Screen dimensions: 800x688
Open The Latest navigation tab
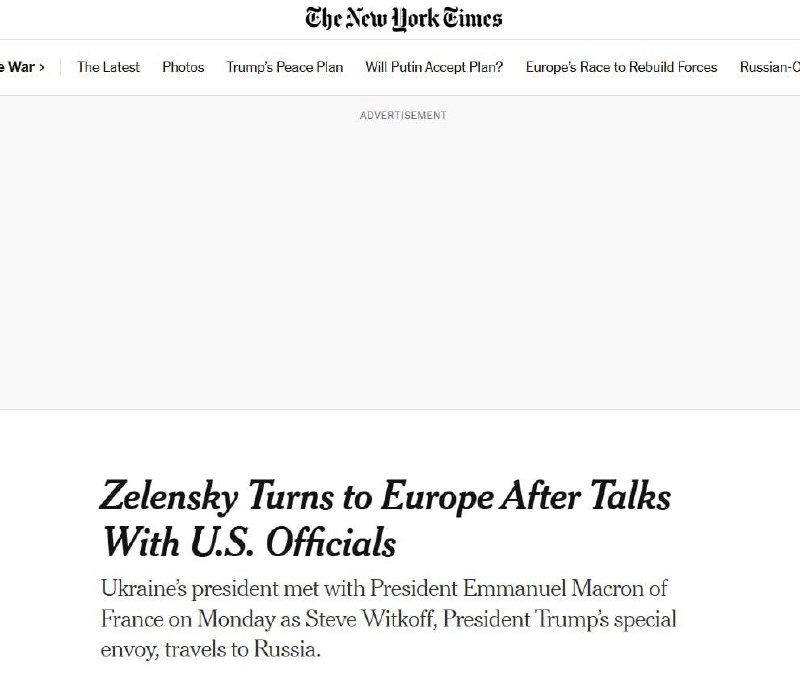(108, 67)
